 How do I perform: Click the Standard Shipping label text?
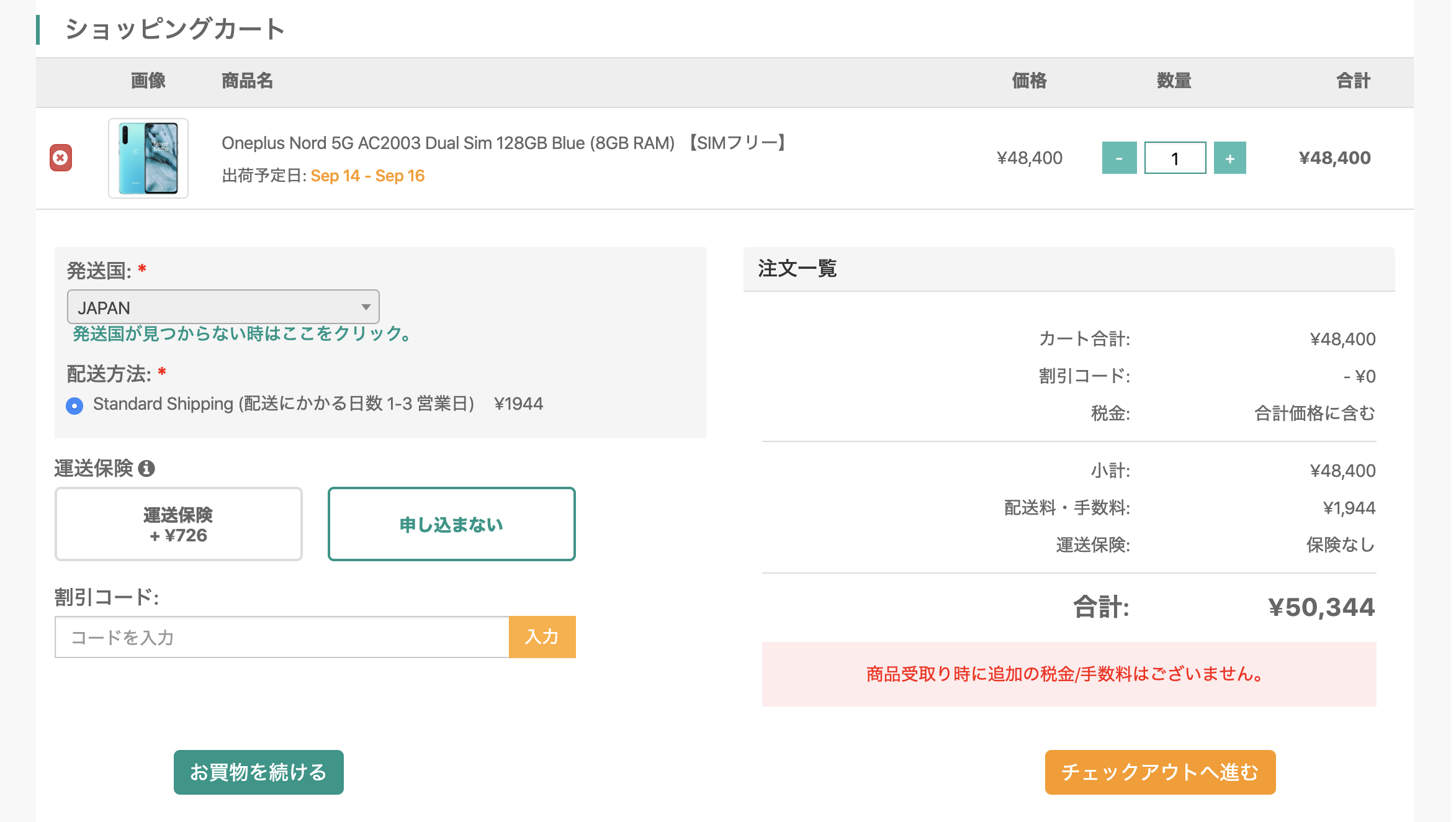click(284, 404)
